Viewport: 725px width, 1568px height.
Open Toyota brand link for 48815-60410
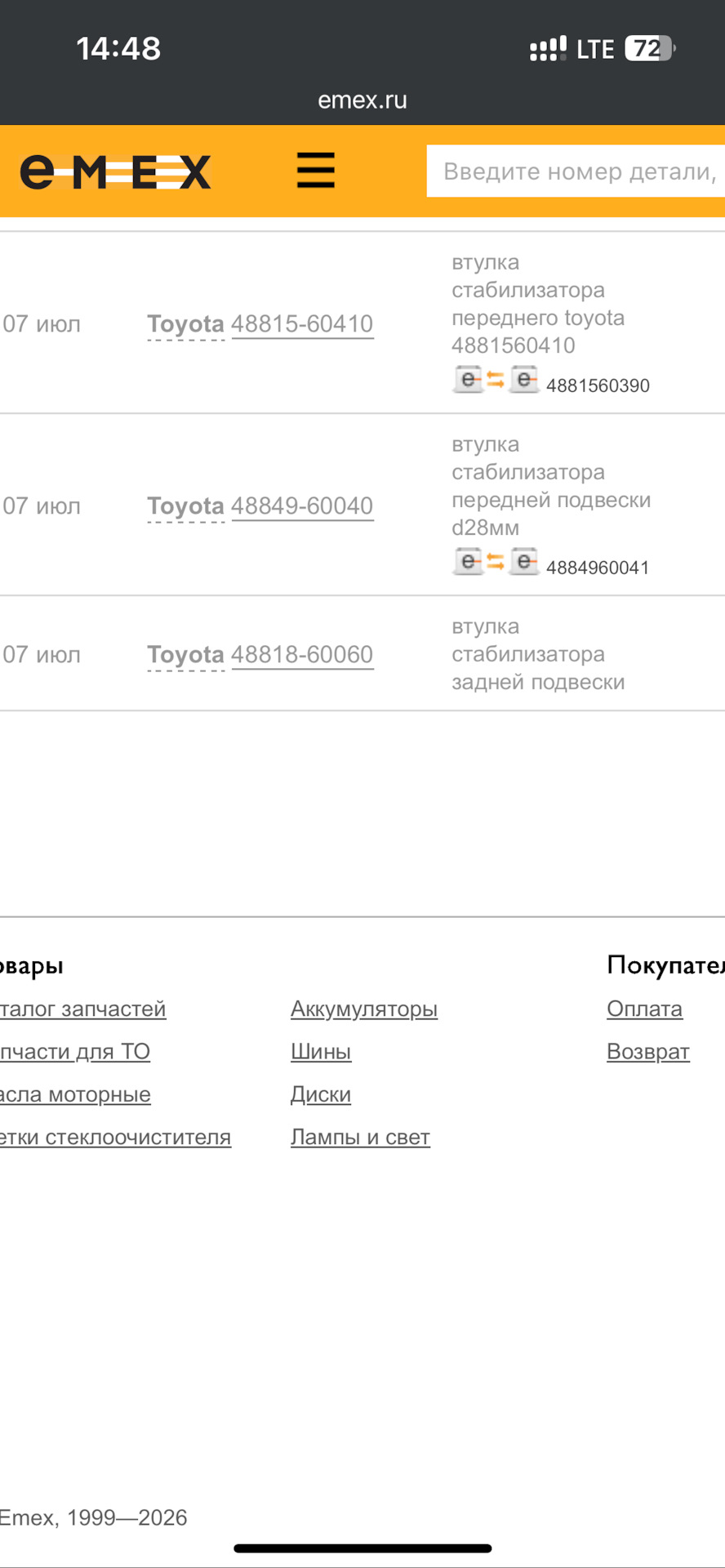(185, 324)
